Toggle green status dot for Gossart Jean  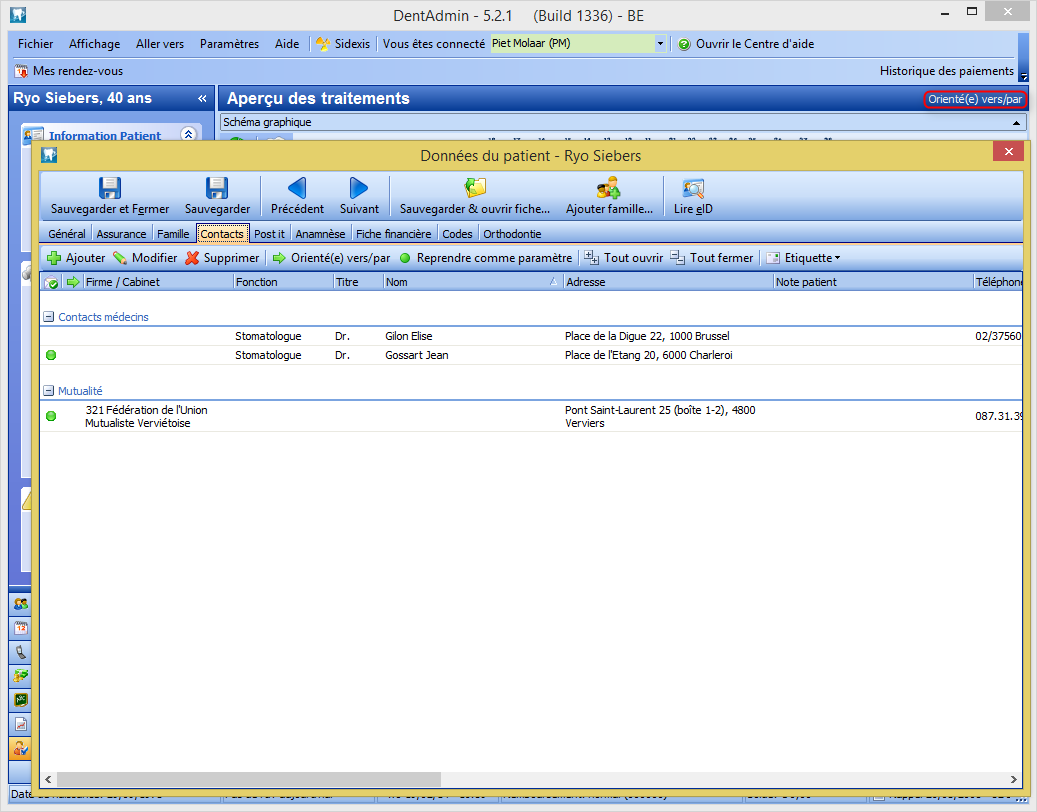click(x=51, y=355)
